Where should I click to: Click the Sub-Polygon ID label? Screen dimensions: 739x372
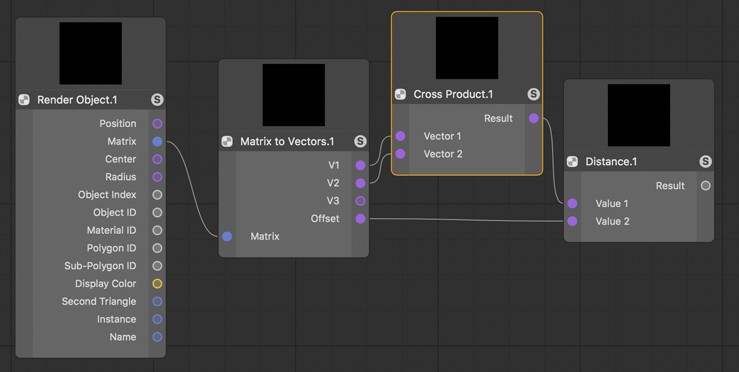click(100, 266)
